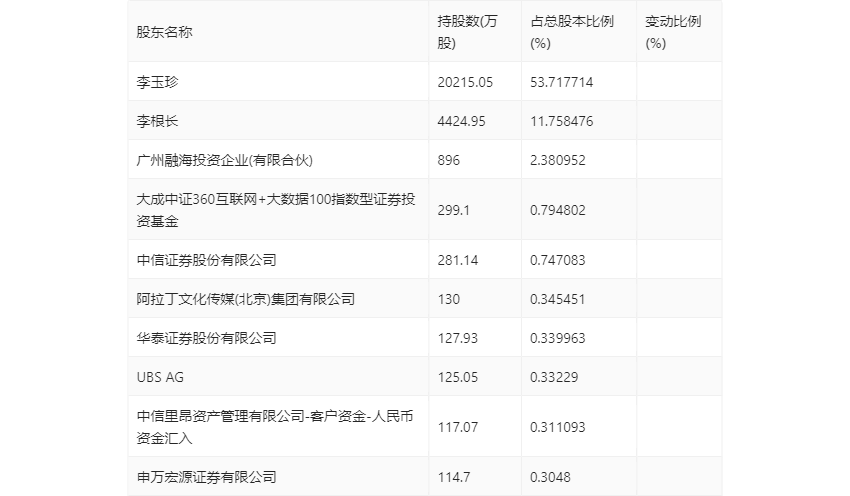
Task: Click the holding value 281.14
Action: pyautogui.click(x=458, y=260)
